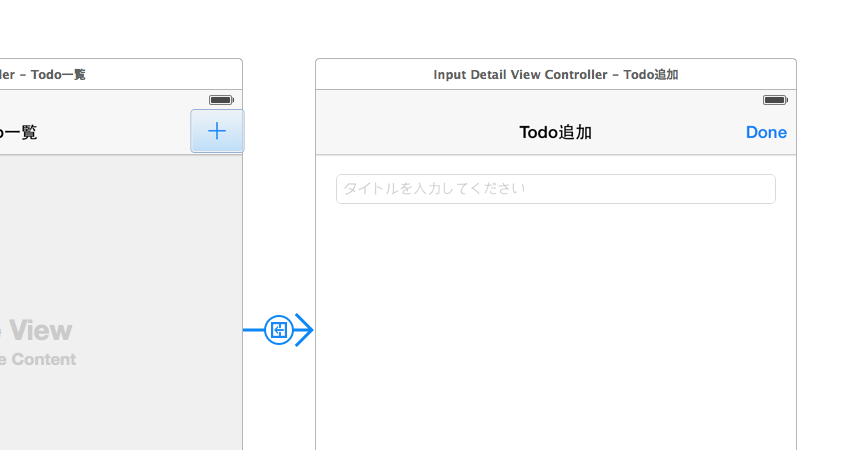The image size is (842, 450).
Task: Select the Todo追加 navigation bar title
Action: tap(555, 132)
